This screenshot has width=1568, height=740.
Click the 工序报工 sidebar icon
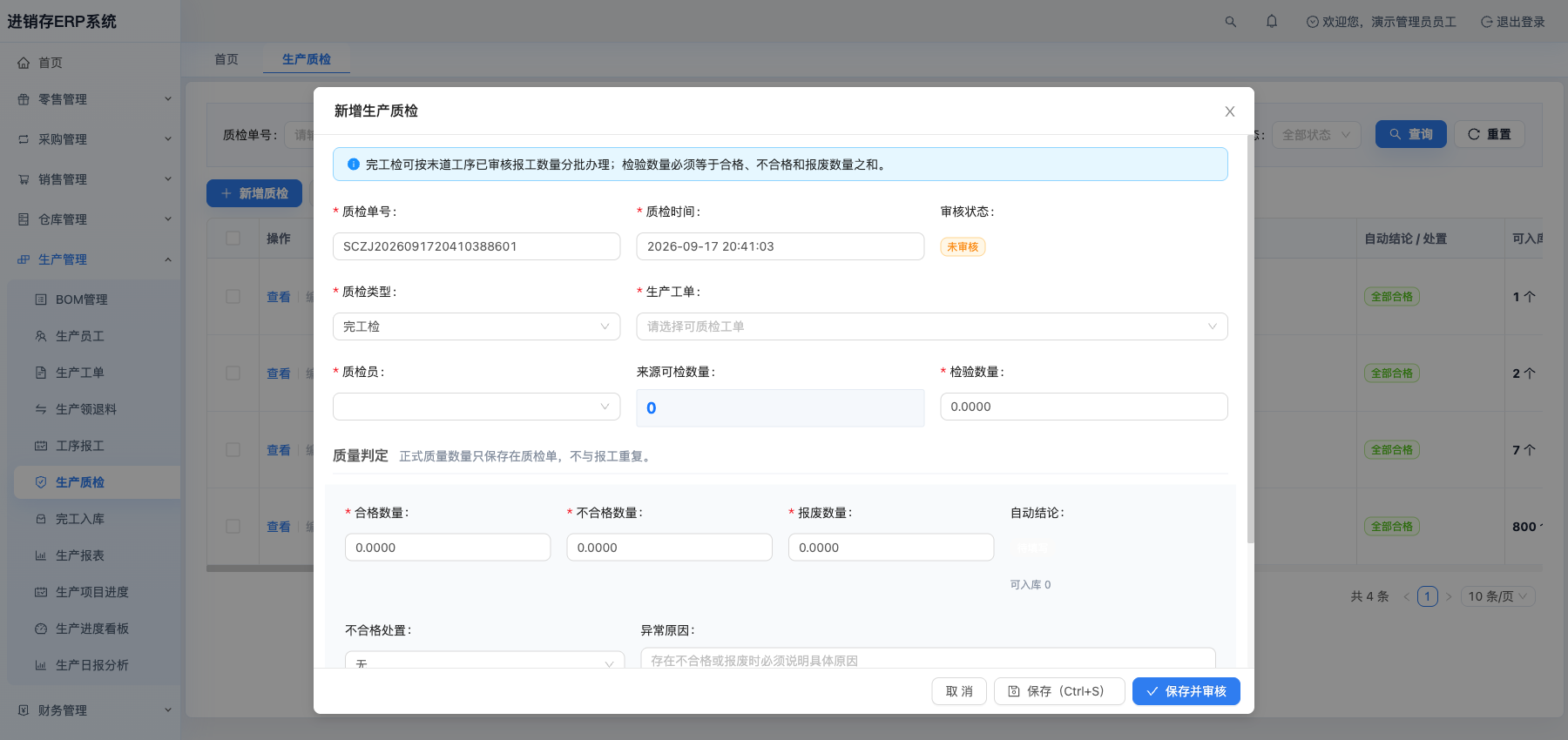(41, 446)
